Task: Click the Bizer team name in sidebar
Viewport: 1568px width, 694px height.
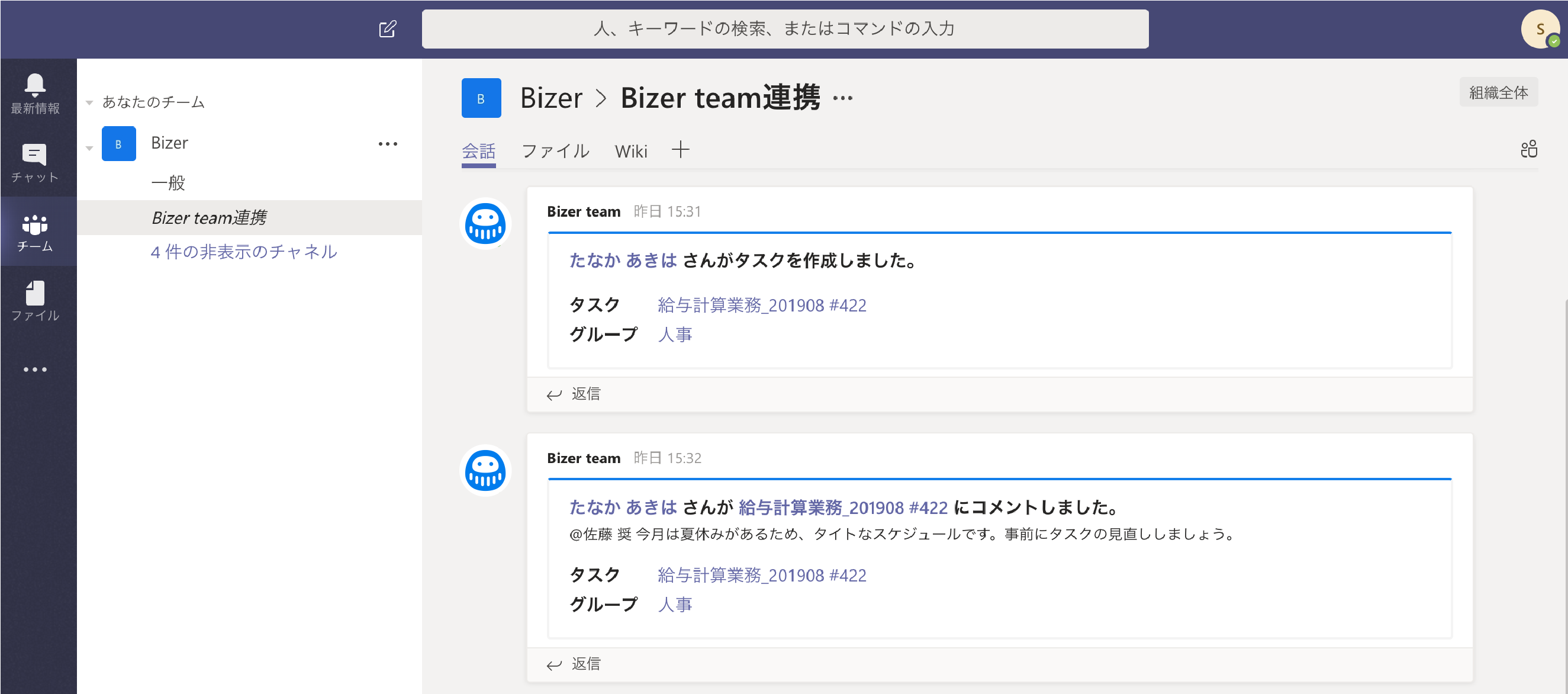Action: coord(169,143)
